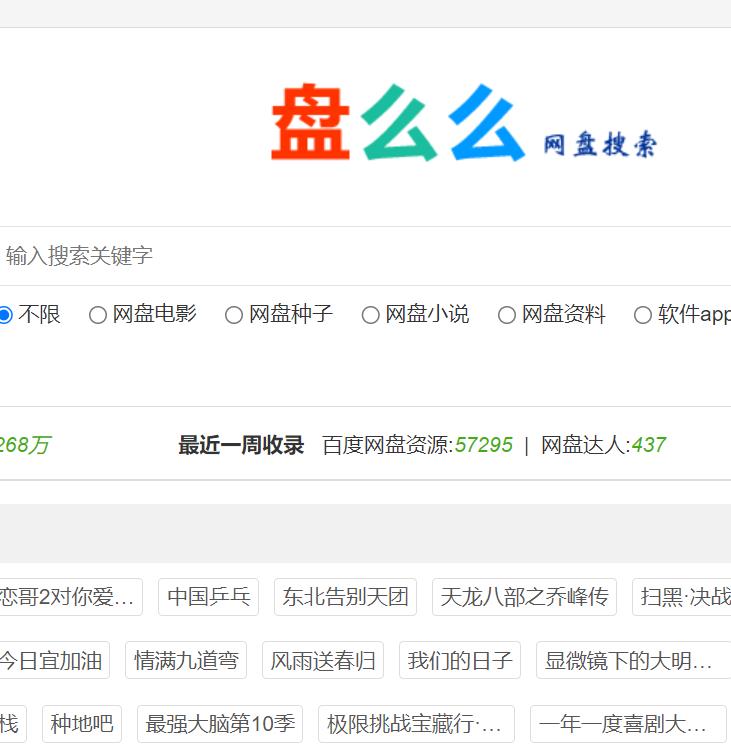
Task: Pick the 网盘小说 radio option
Action: pyautogui.click(x=370, y=315)
